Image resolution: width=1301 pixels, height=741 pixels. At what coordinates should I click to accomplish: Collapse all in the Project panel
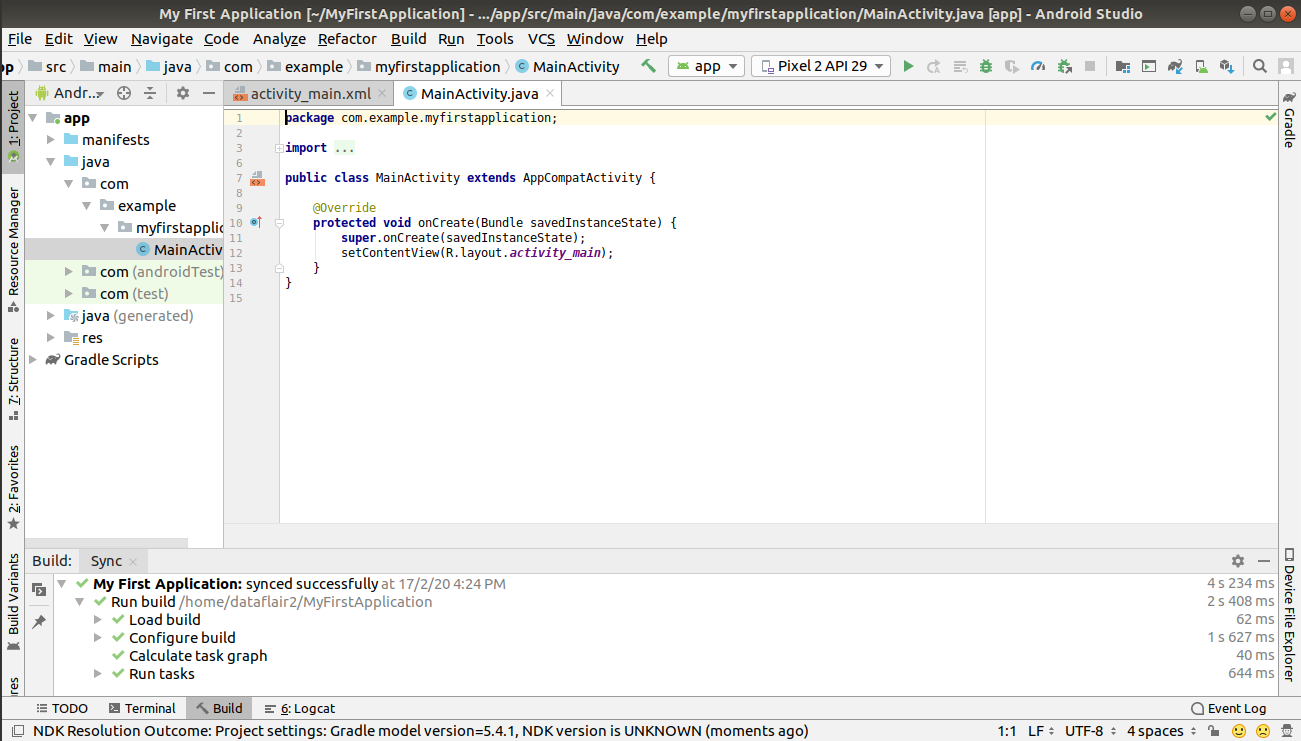click(x=150, y=93)
